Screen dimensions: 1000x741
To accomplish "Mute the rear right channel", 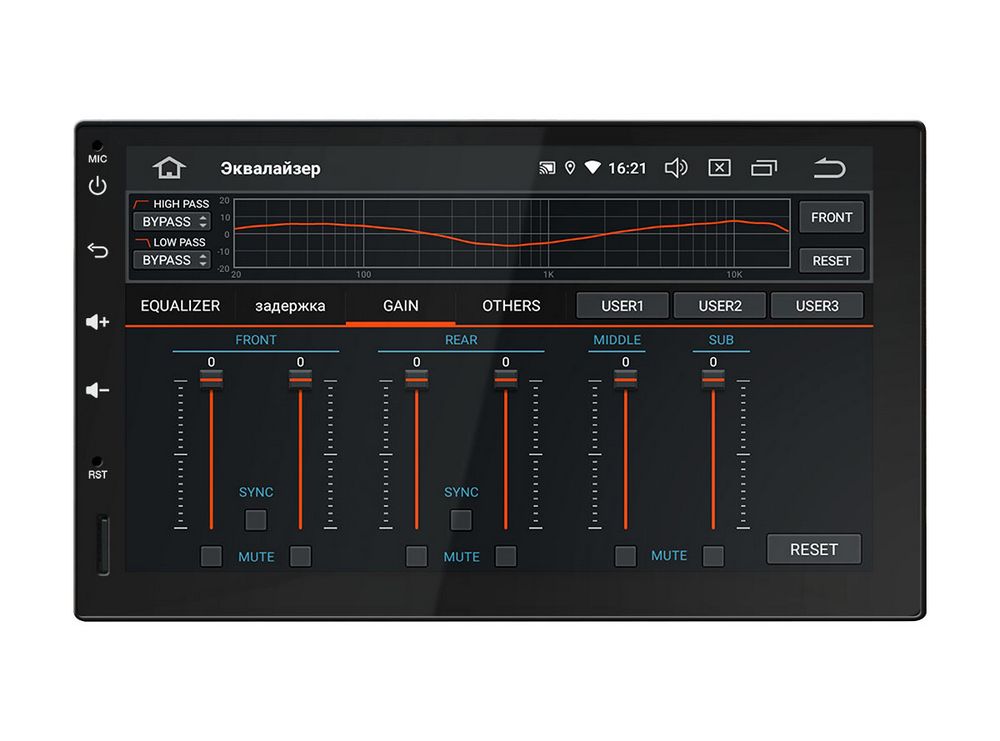I will coord(506,556).
